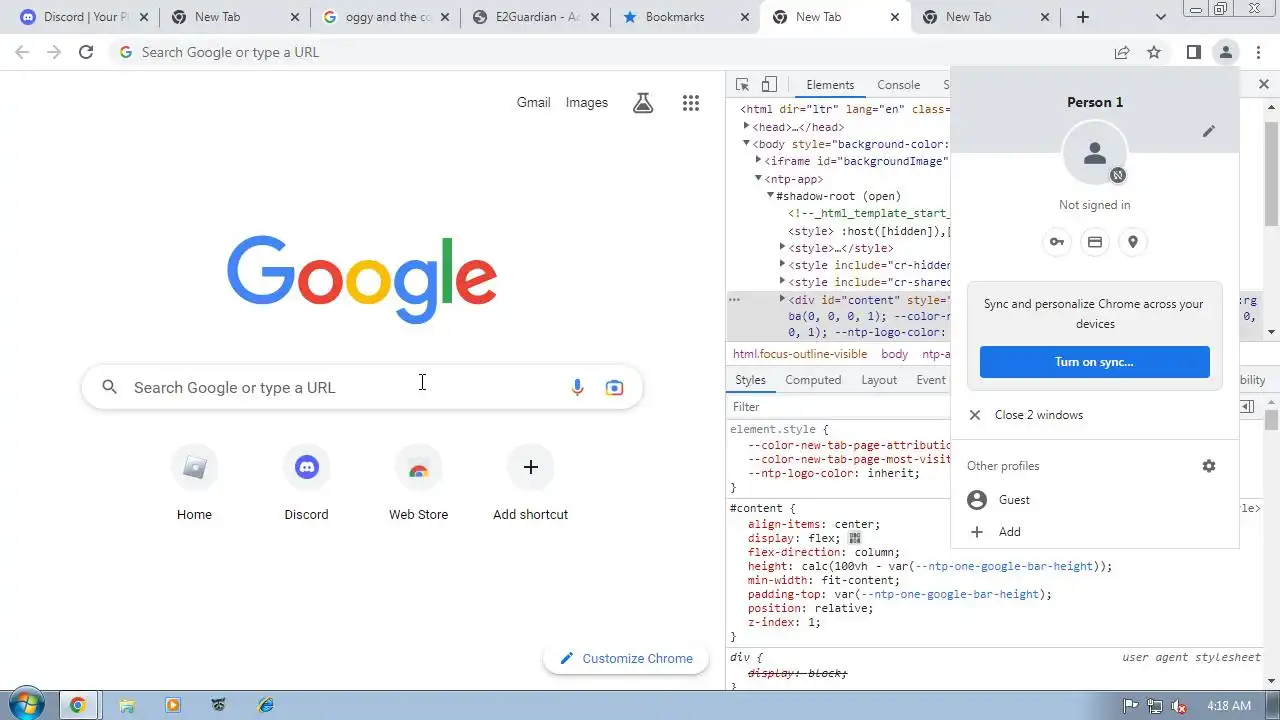Open addresses via the location pin icon
Viewport: 1280px width, 720px height.
pyautogui.click(x=1133, y=242)
